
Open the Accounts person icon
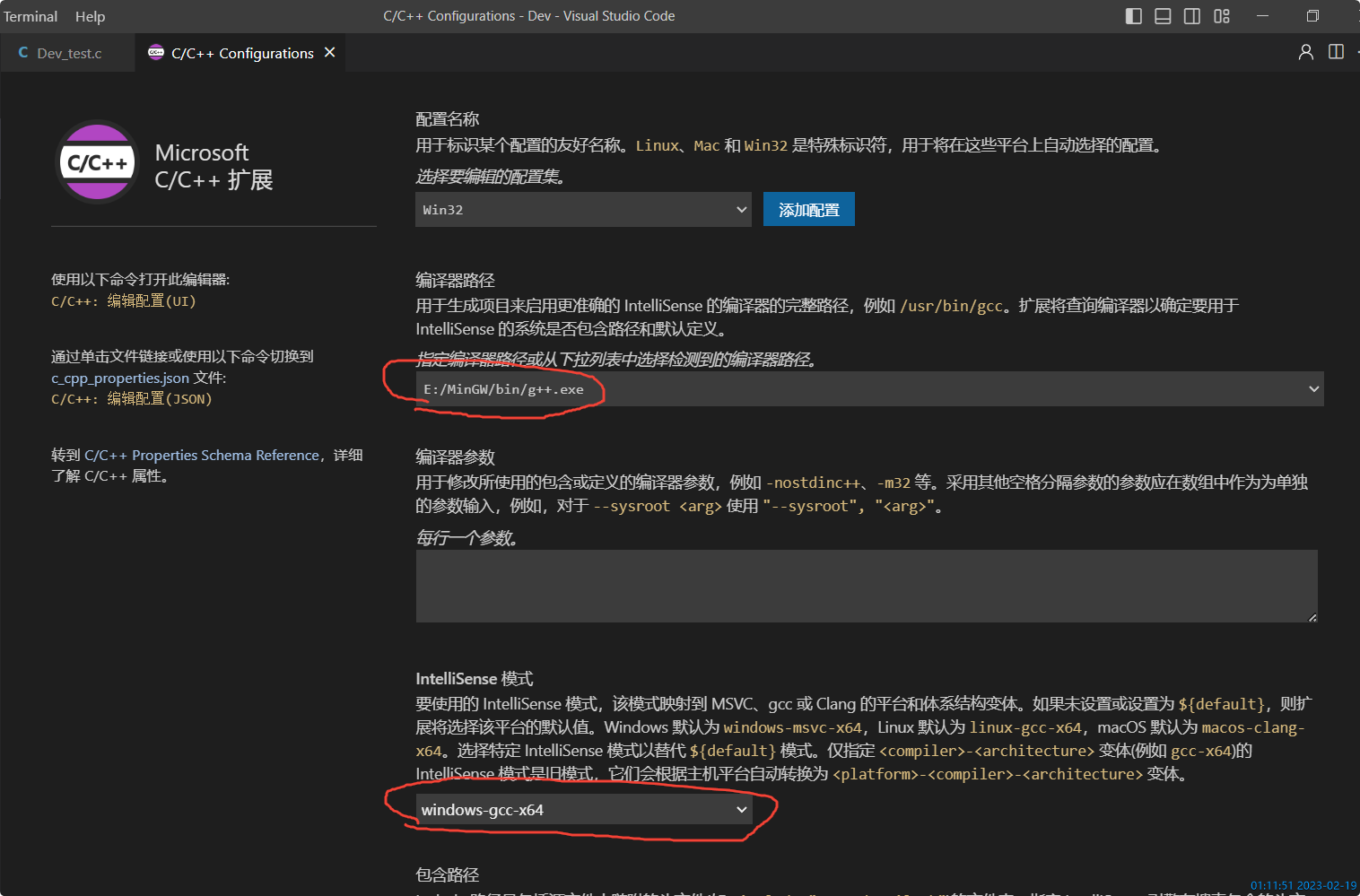point(1306,52)
